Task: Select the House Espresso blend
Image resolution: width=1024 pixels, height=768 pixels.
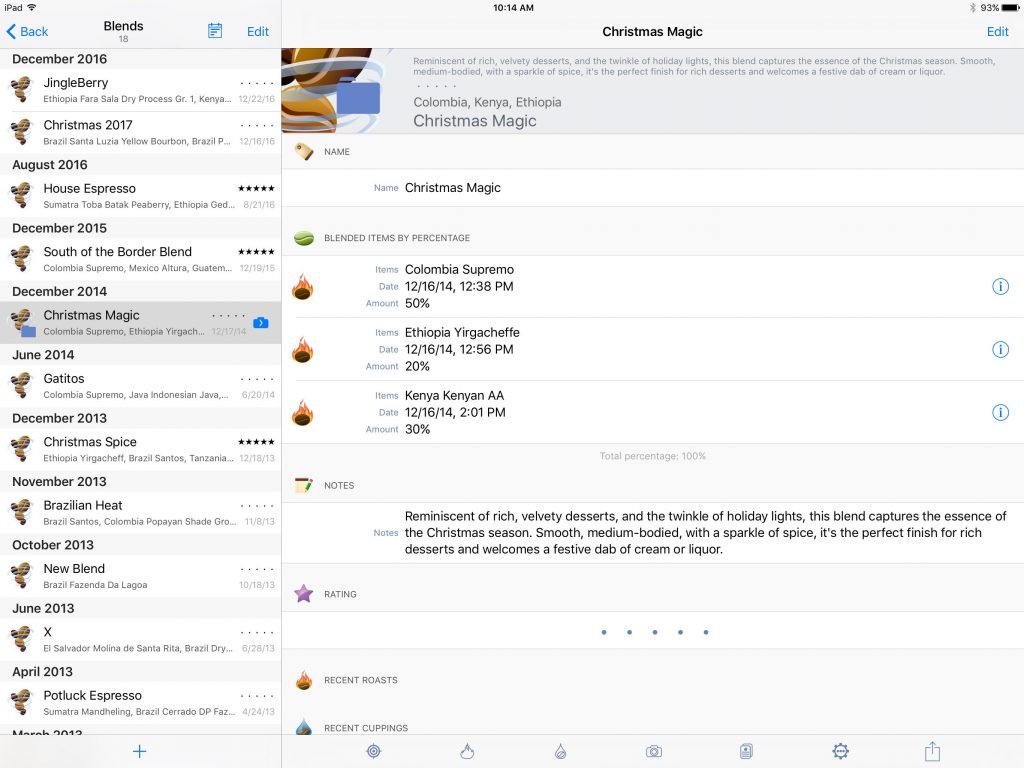Action: click(x=140, y=196)
